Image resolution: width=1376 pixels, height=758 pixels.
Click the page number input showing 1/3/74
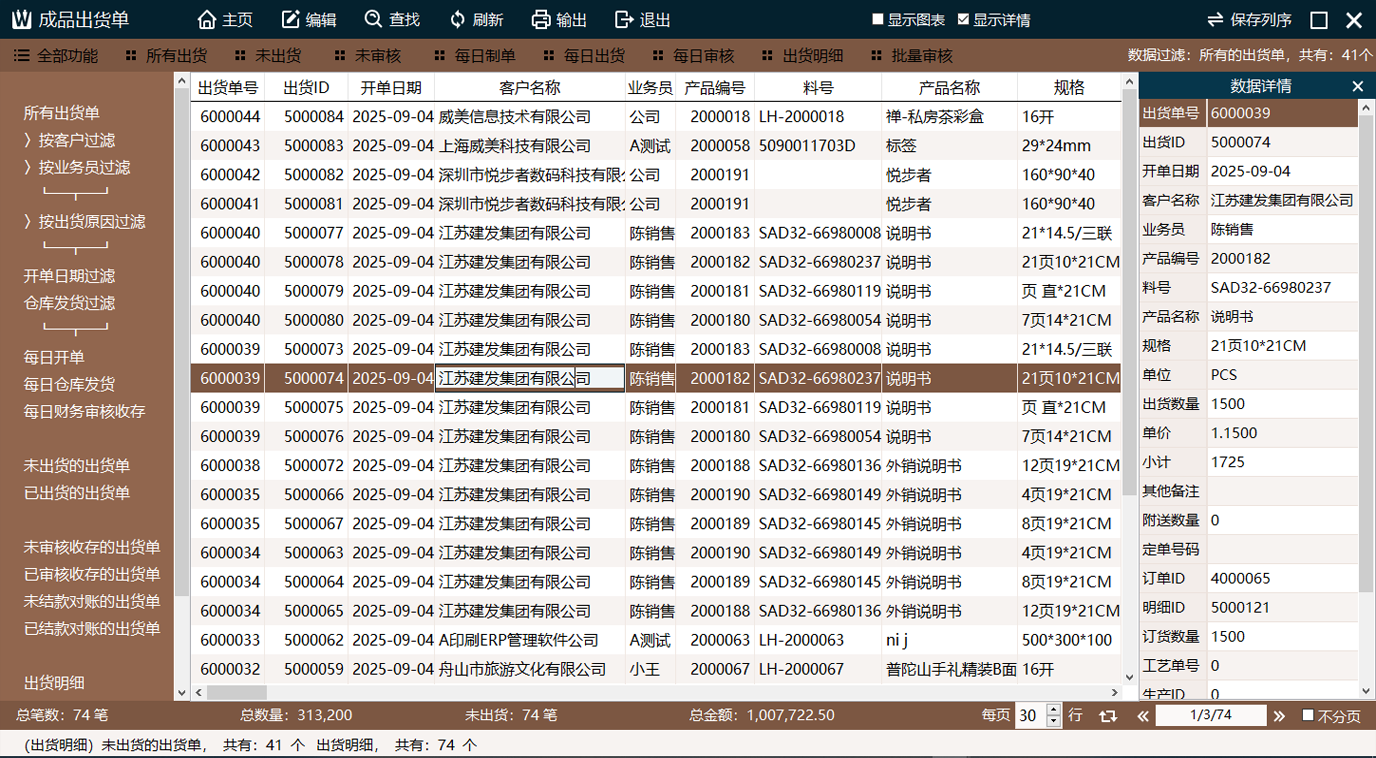pos(1212,715)
